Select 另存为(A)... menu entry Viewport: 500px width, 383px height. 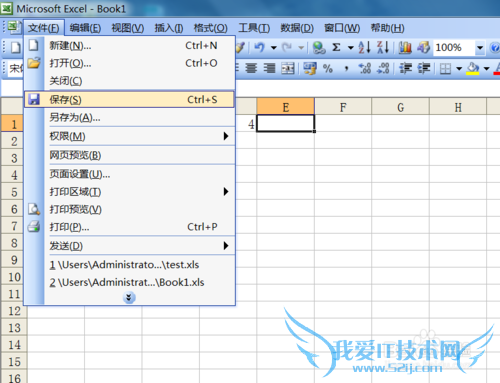130,117
